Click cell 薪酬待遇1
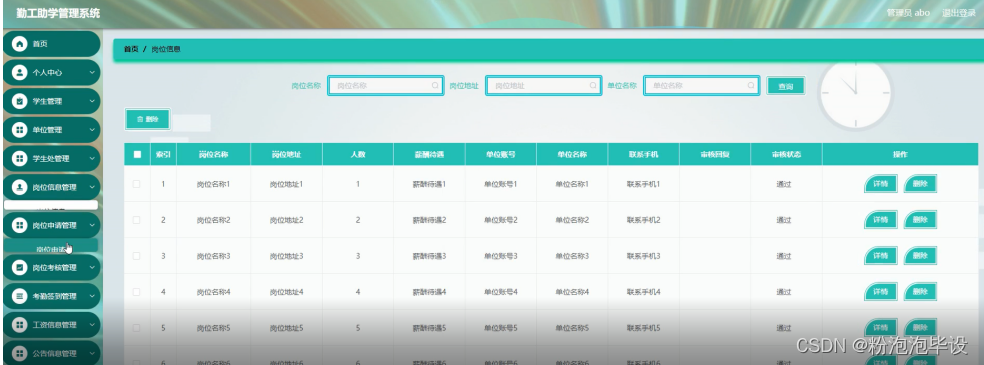Viewport: 984px width, 365px height. click(x=429, y=184)
